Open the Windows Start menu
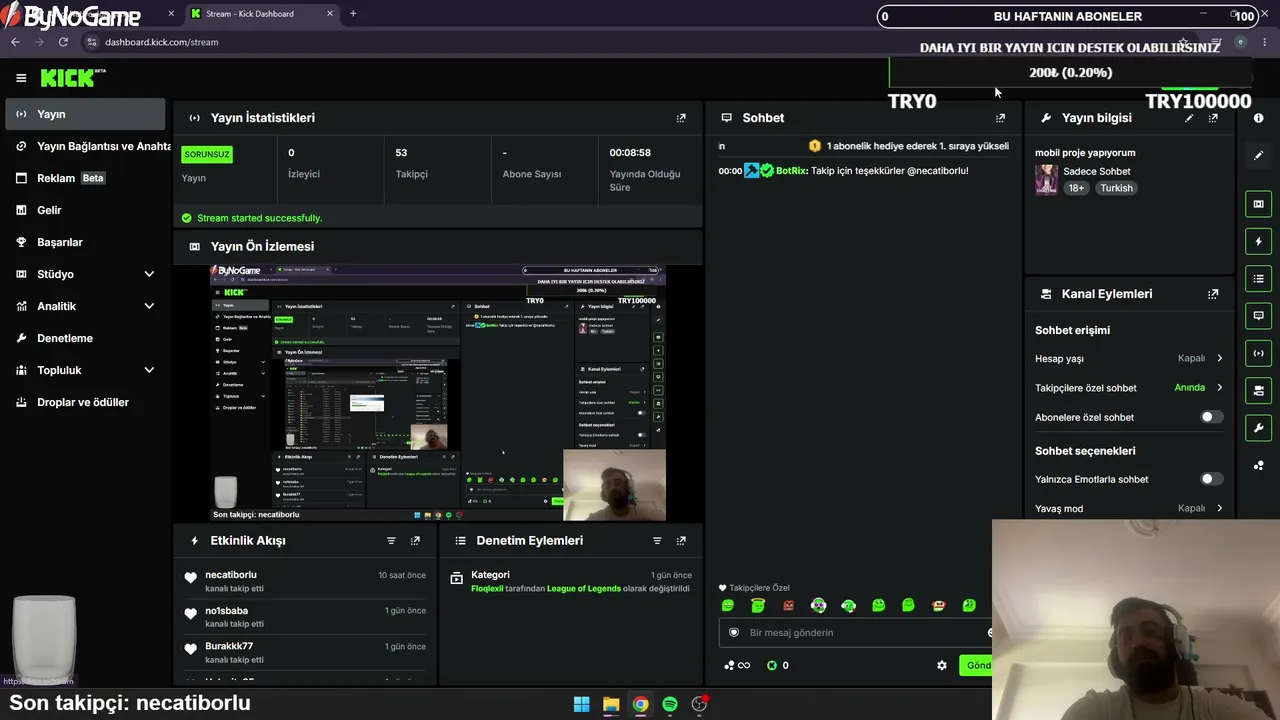Image resolution: width=1280 pixels, height=720 pixels. point(581,704)
